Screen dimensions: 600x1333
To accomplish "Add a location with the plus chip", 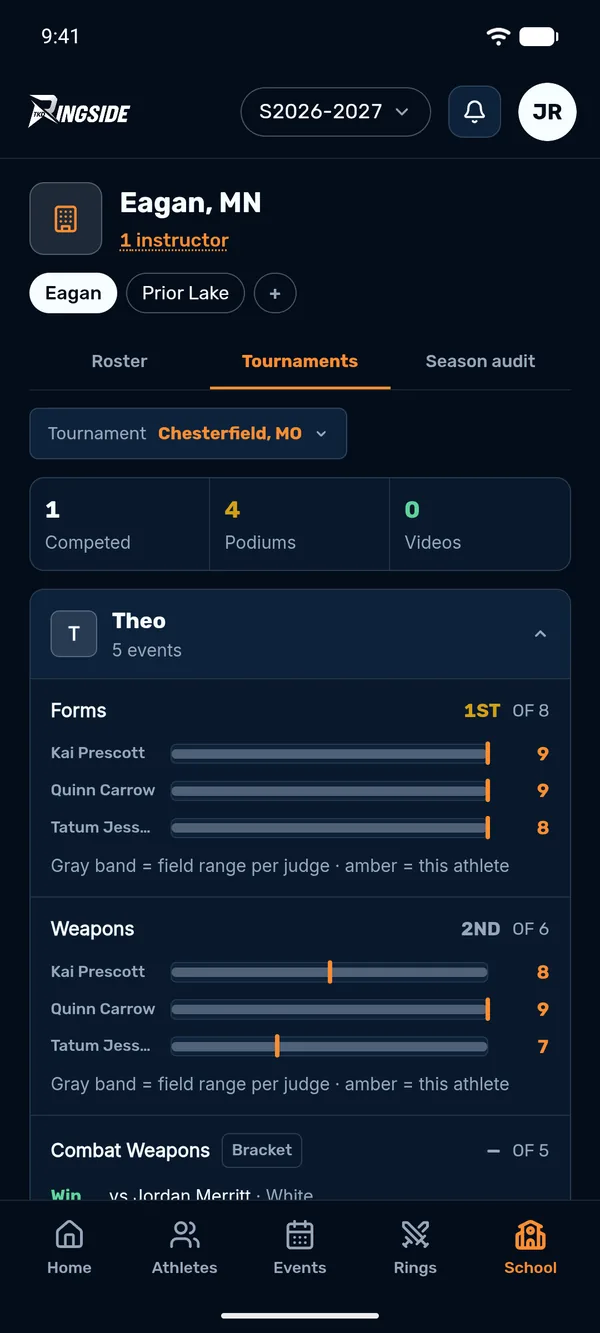I will point(275,293).
